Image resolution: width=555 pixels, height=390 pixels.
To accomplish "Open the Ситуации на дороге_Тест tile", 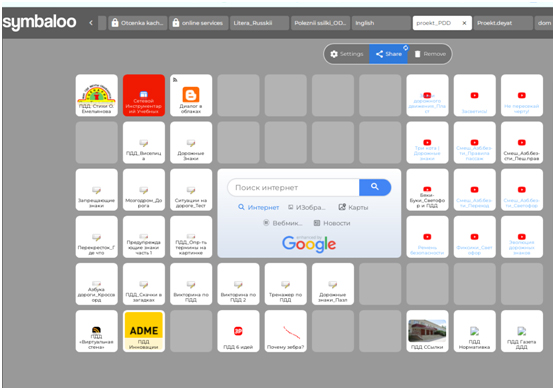I will pos(191,190).
